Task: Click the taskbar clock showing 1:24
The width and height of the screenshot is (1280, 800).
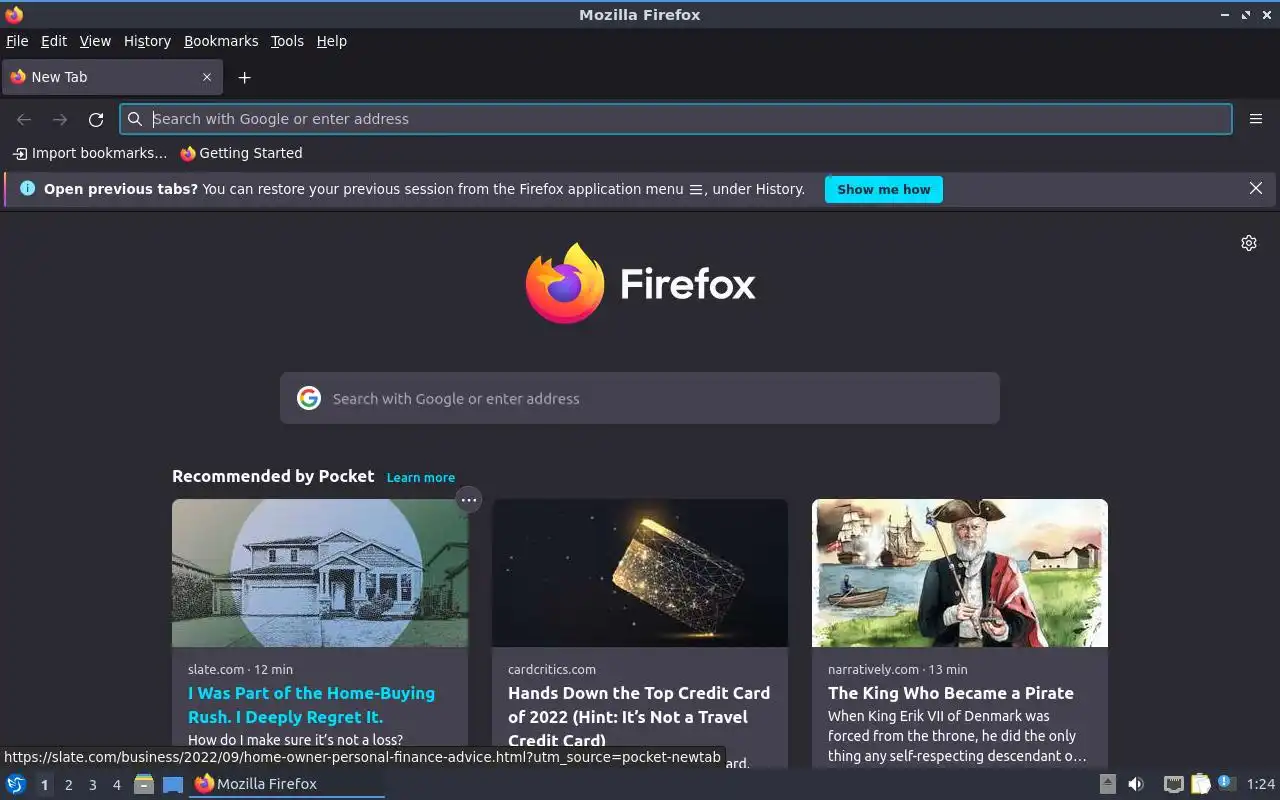Action: pos(1261,784)
